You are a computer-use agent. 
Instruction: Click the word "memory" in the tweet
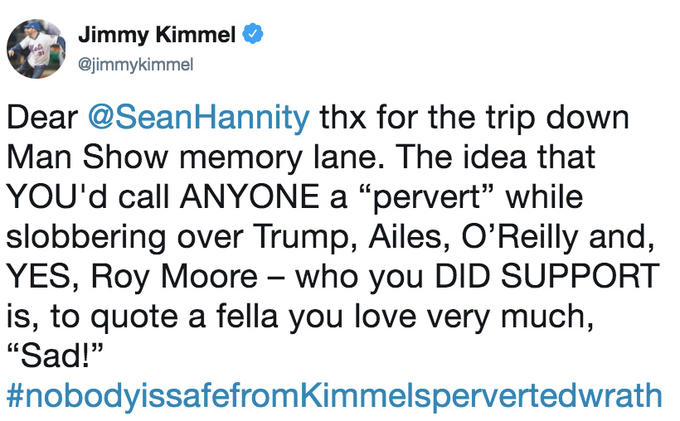click(241, 158)
